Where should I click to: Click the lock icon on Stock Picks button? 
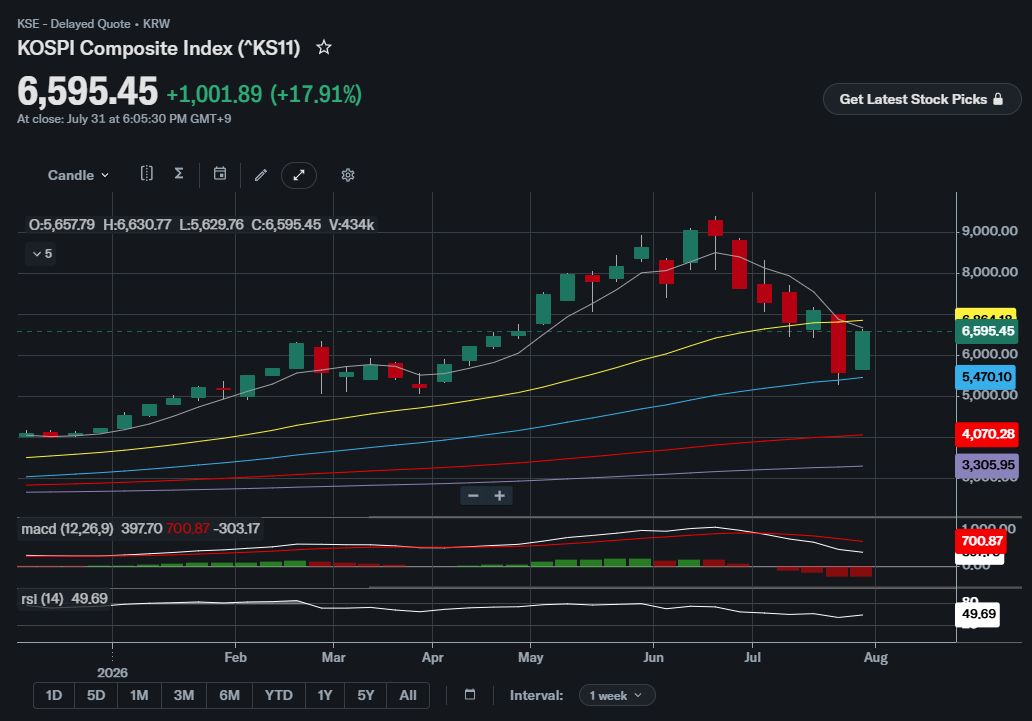[x=998, y=99]
